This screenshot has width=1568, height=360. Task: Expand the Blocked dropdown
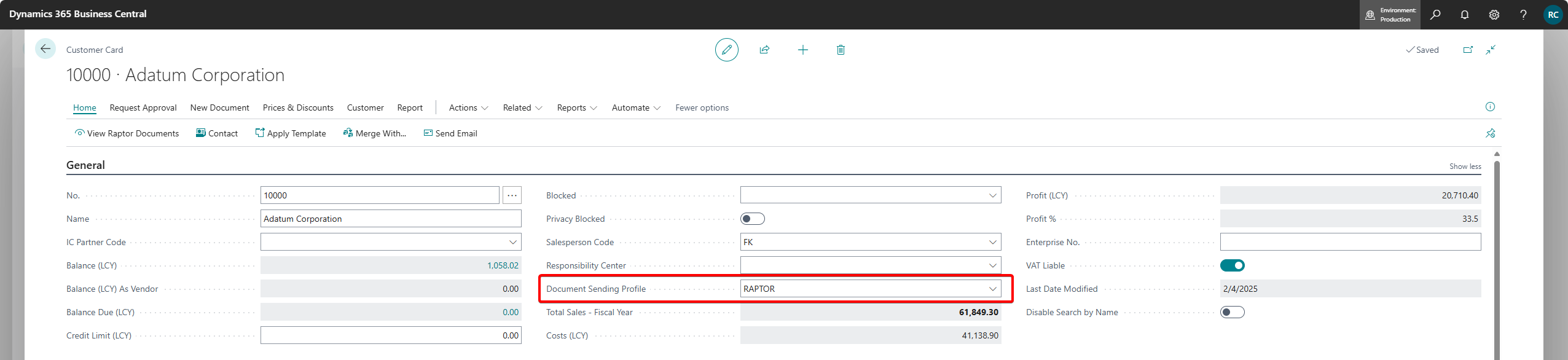tap(992, 195)
